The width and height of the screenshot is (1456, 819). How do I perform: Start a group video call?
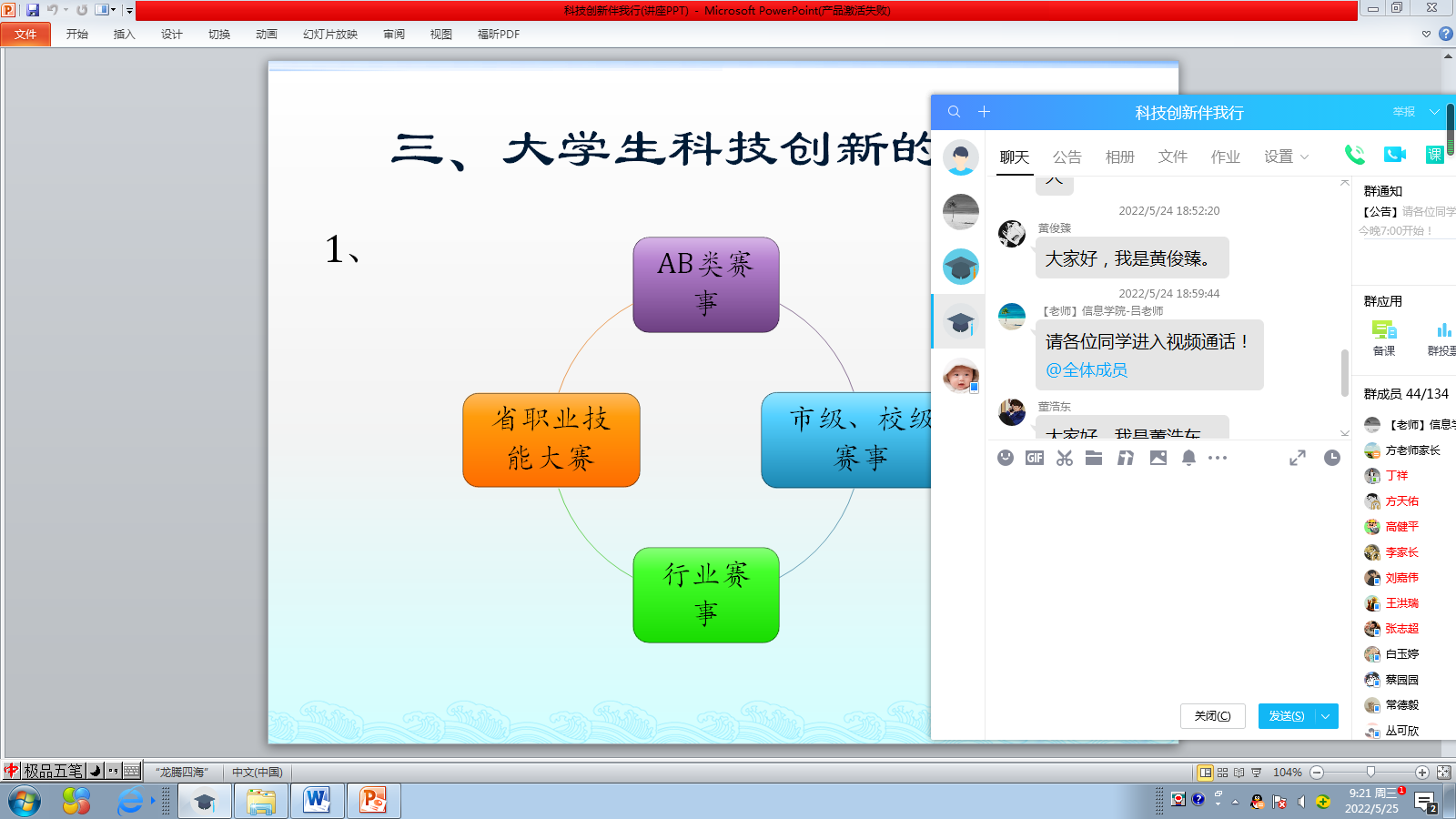(x=1395, y=155)
